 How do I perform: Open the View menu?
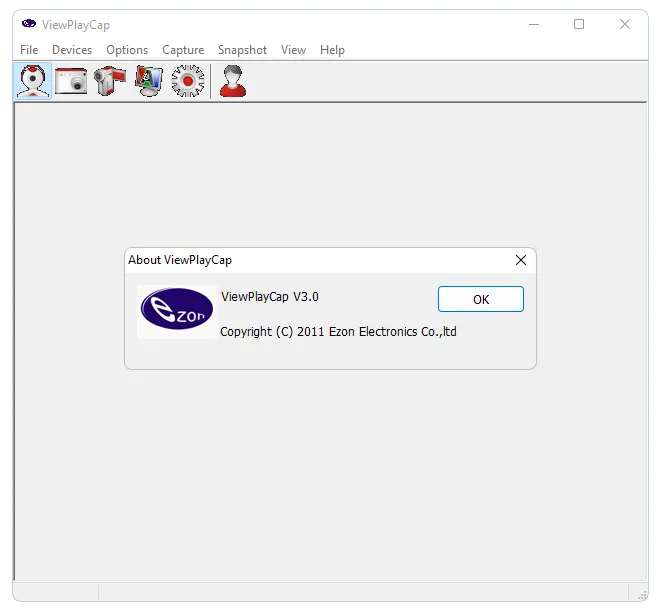click(x=293, y=50)
